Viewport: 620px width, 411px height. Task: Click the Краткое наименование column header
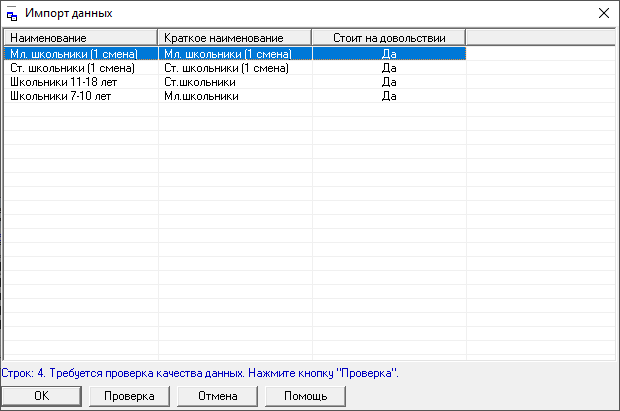click(x=235, y=38)
